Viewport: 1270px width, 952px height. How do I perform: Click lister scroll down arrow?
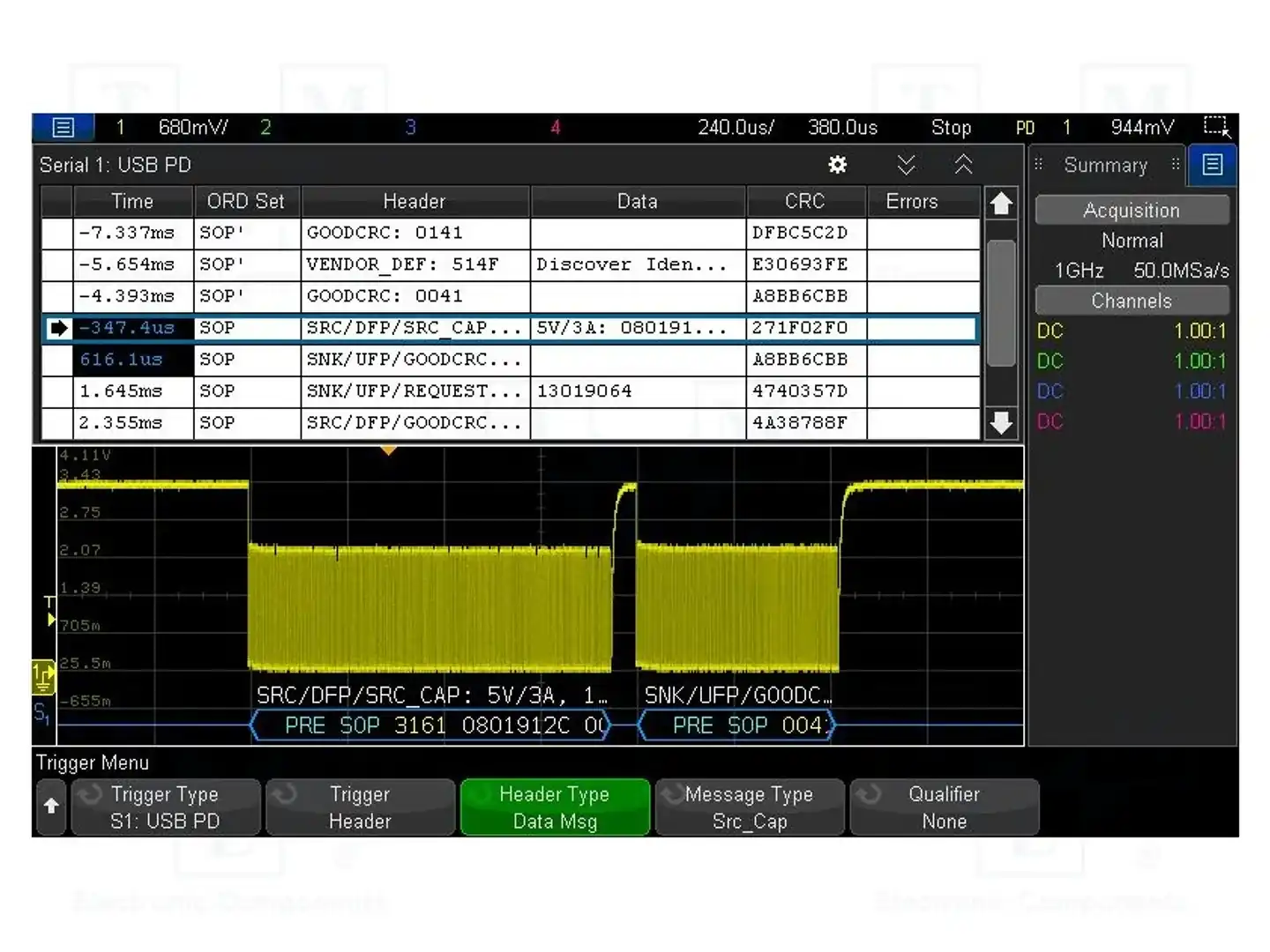click(1001, 423)
